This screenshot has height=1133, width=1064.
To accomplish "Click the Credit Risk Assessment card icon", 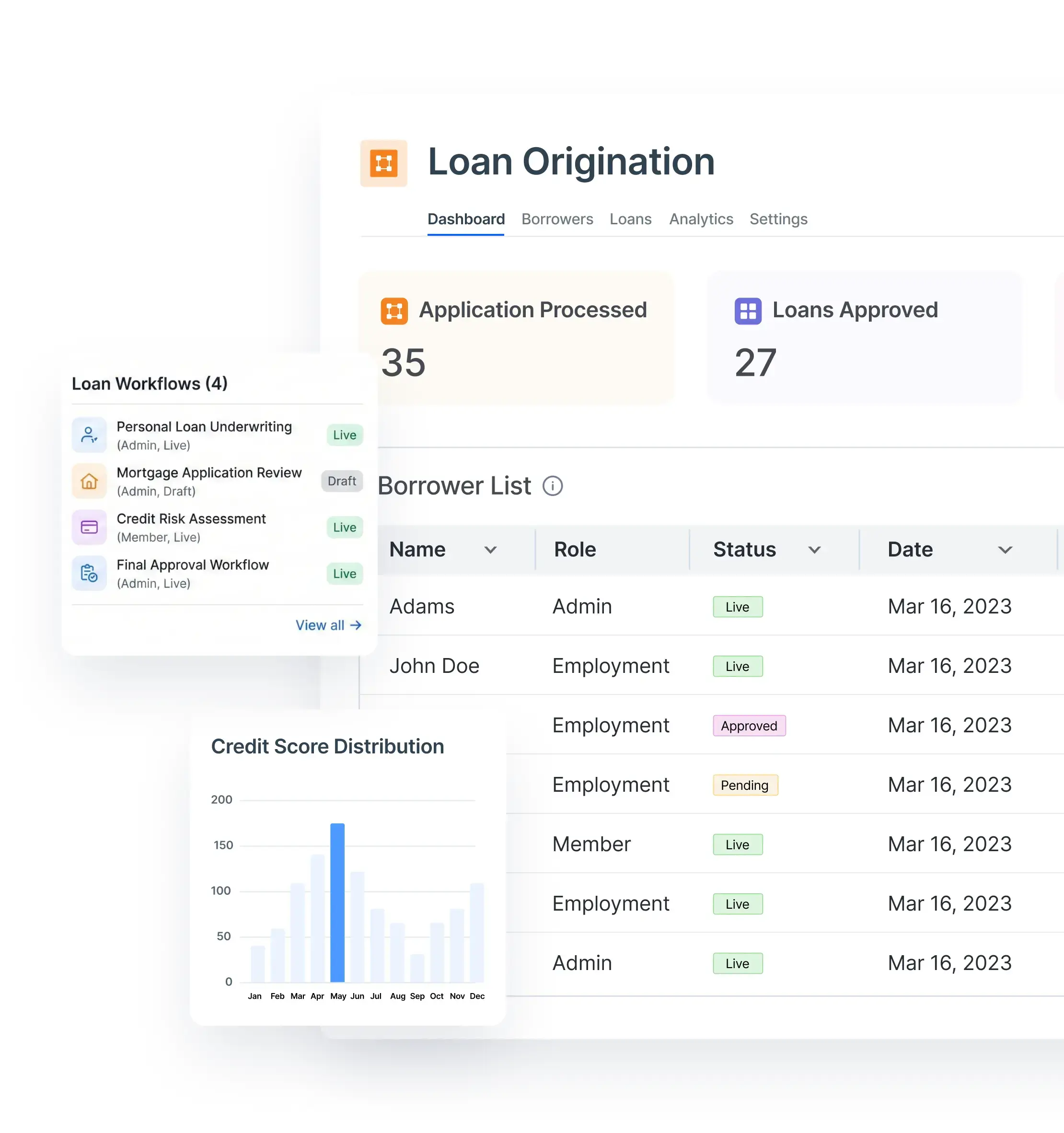I will click(x=89, y=527).
